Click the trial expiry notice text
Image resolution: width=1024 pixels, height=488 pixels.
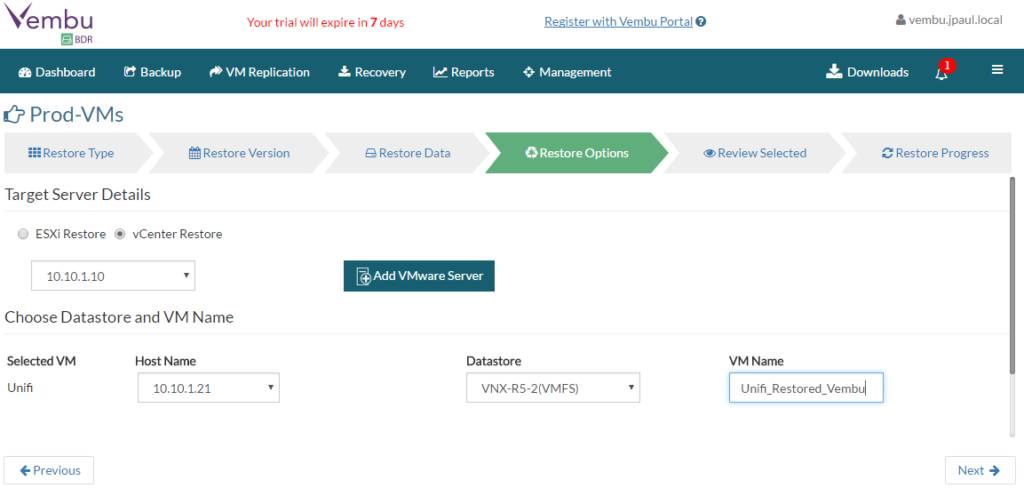(325, 22)
